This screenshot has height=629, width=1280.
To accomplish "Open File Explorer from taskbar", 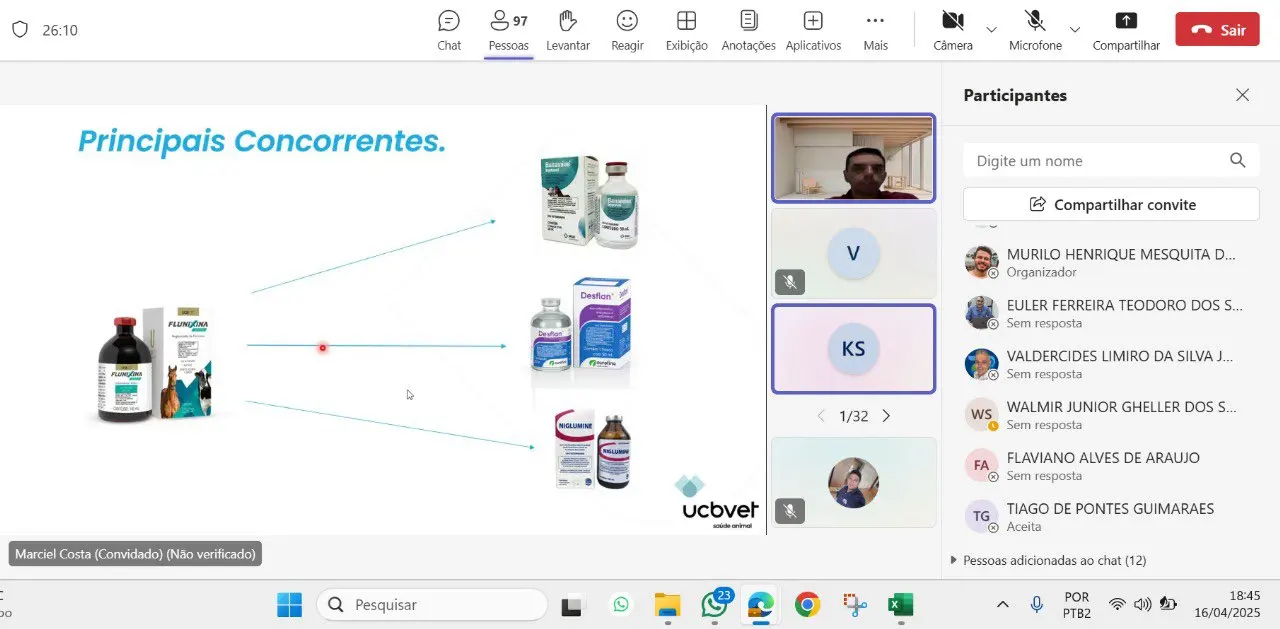I will pyautogui.click(x=667, y=605).
